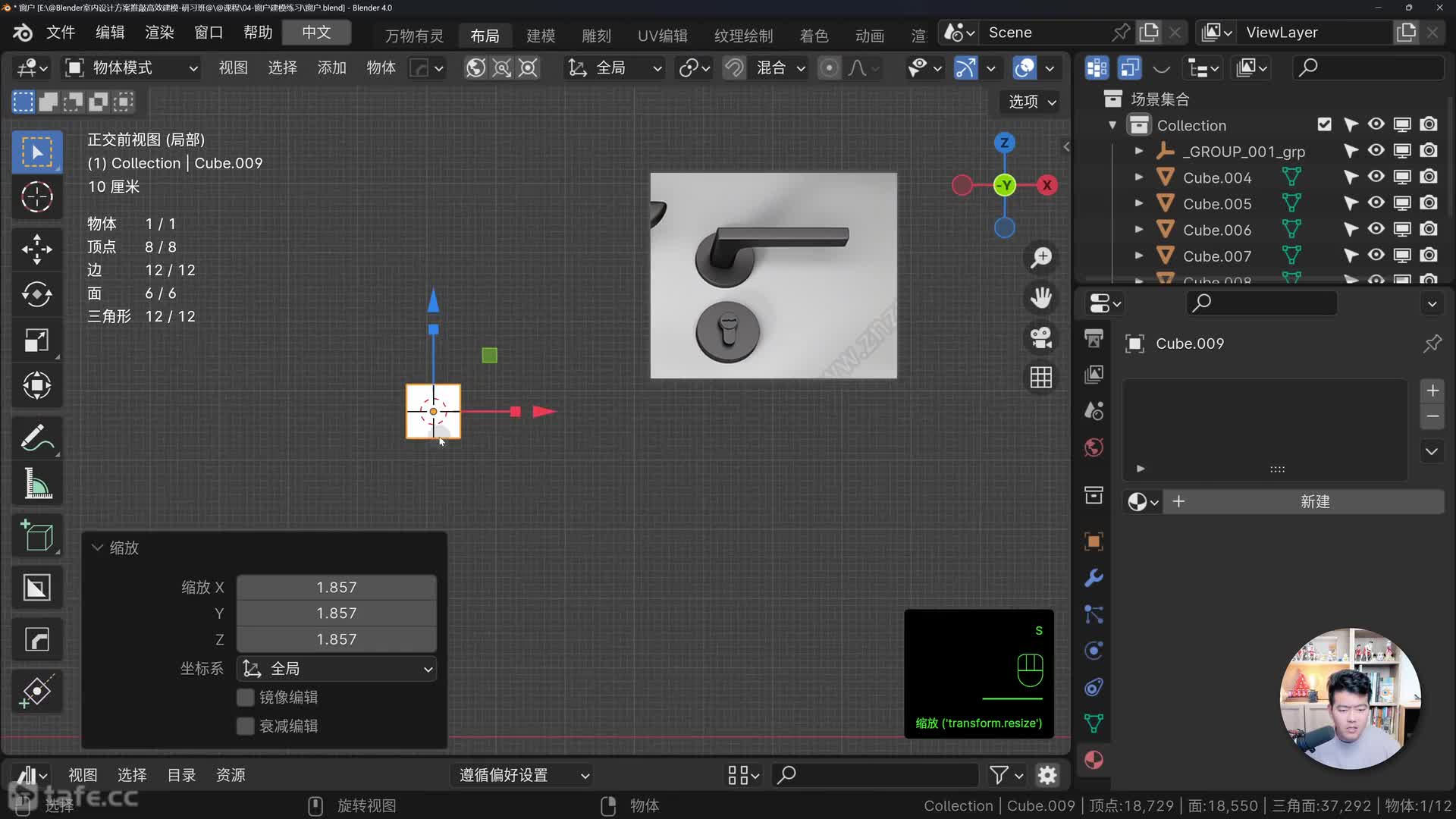Click the Annotate pencil tool
Screen dimensions: 1456x819
(36, 438)
